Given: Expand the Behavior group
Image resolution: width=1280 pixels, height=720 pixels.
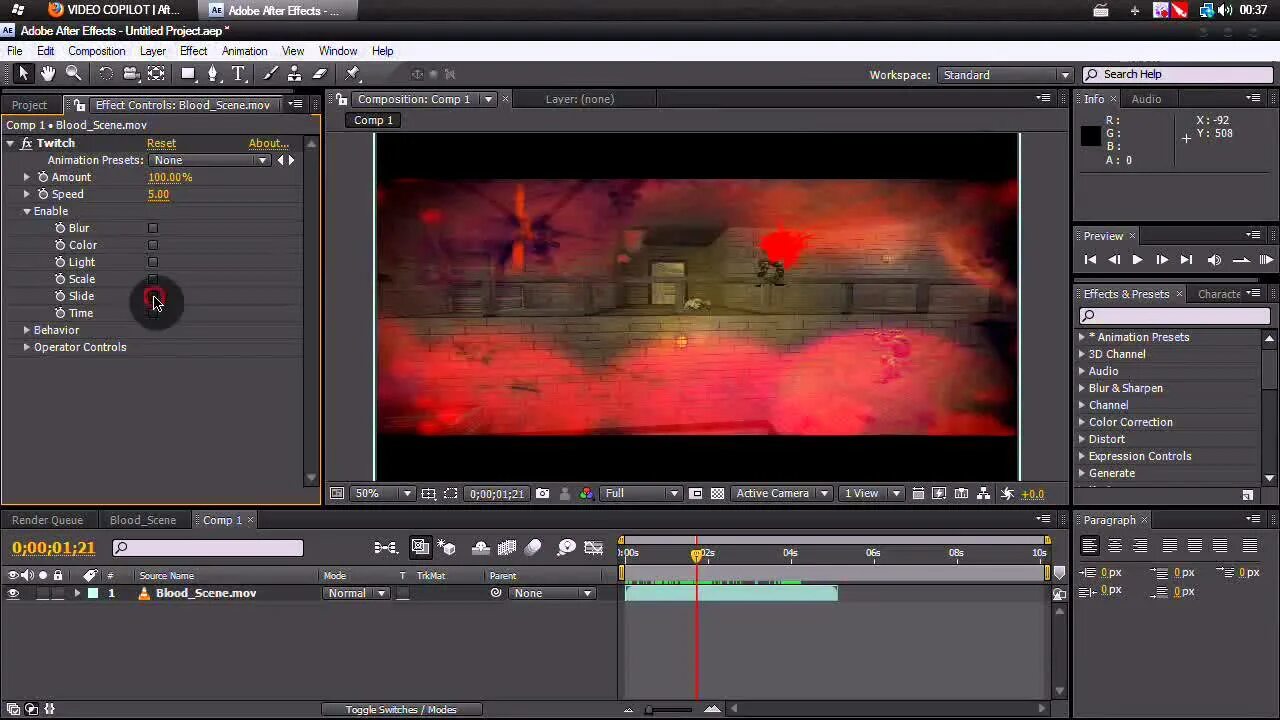Looking at the screenshot, I should click(27, 330).
